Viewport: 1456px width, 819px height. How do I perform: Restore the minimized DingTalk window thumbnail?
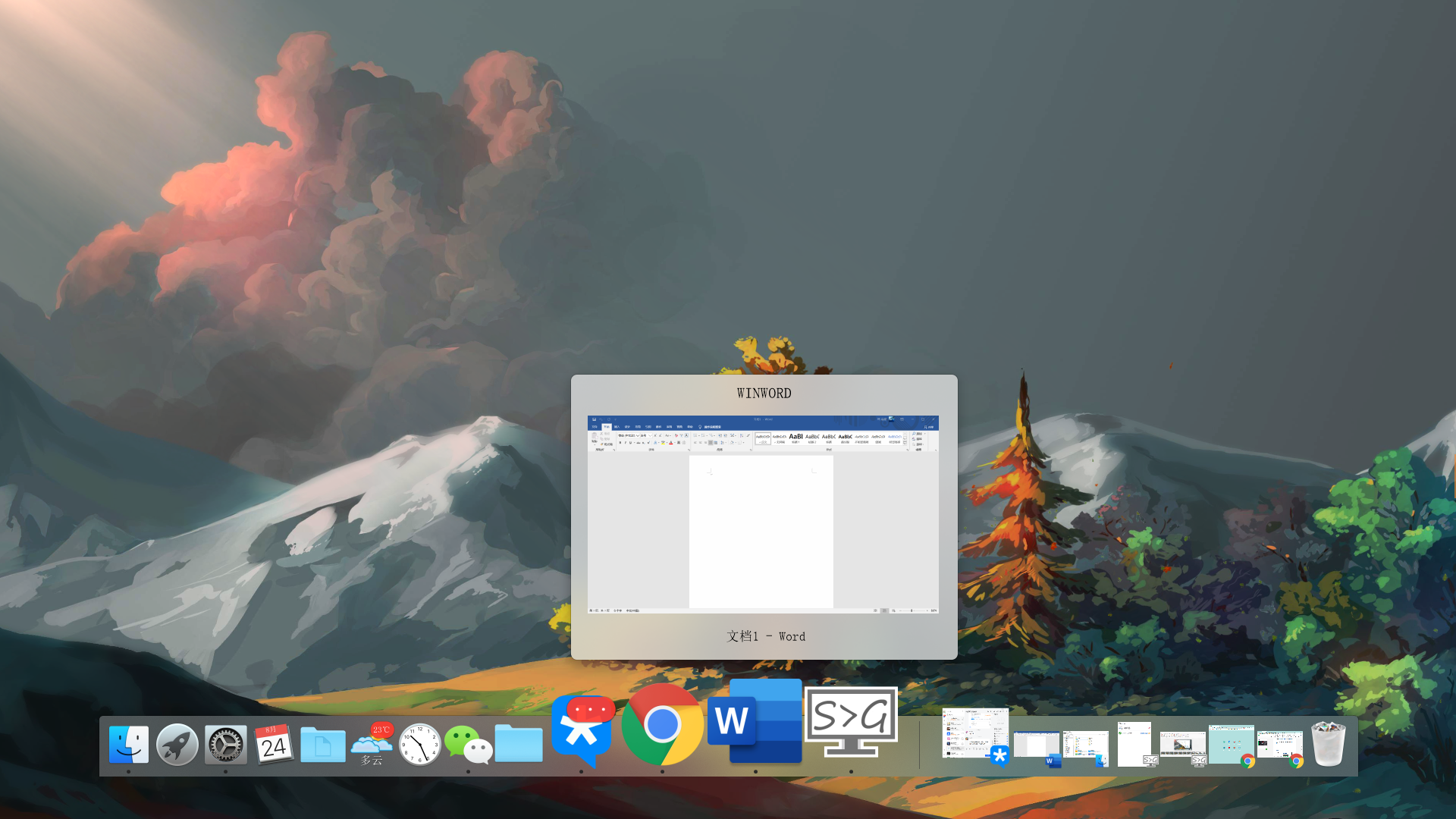[975, 734]
